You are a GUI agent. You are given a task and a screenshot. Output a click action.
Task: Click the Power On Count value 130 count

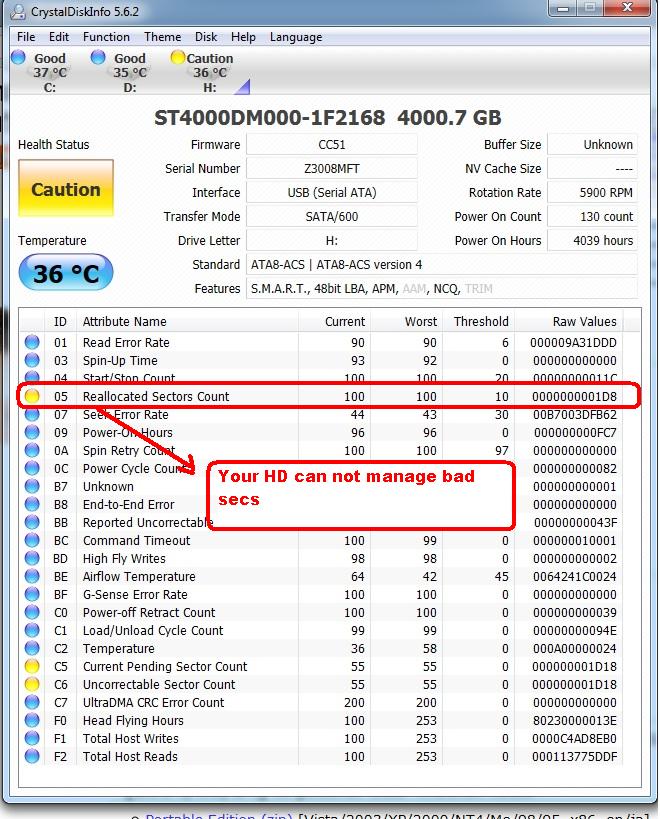(x=592, y=217)
